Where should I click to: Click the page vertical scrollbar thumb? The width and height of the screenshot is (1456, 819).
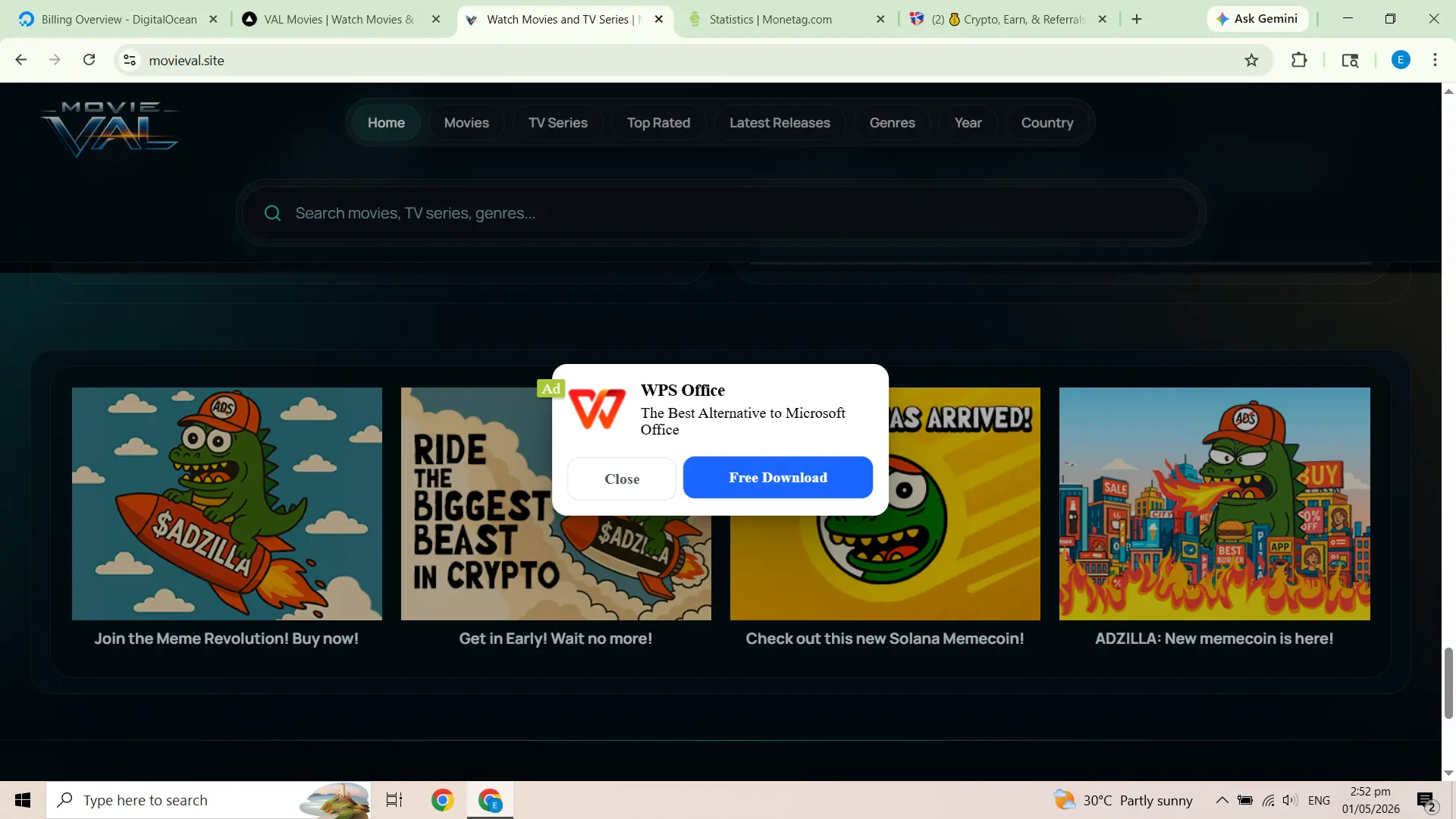tap(1448, 682)
